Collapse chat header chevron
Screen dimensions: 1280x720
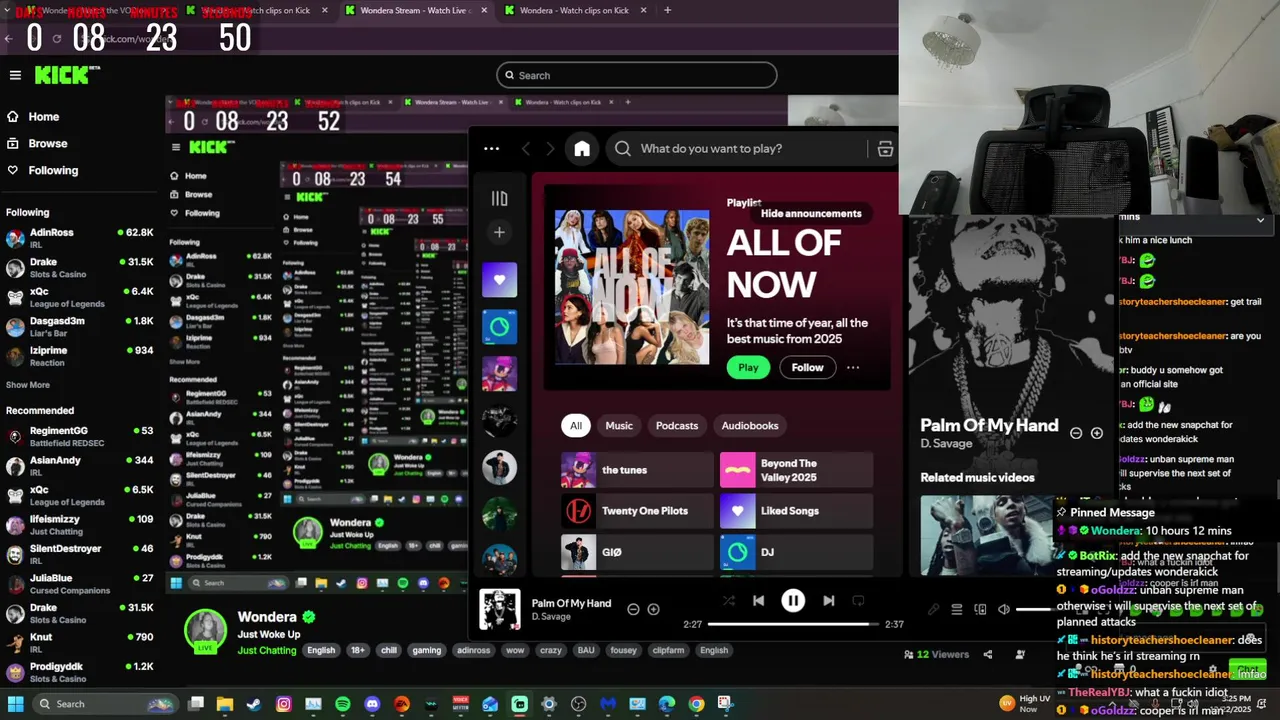click(1260, 219)
